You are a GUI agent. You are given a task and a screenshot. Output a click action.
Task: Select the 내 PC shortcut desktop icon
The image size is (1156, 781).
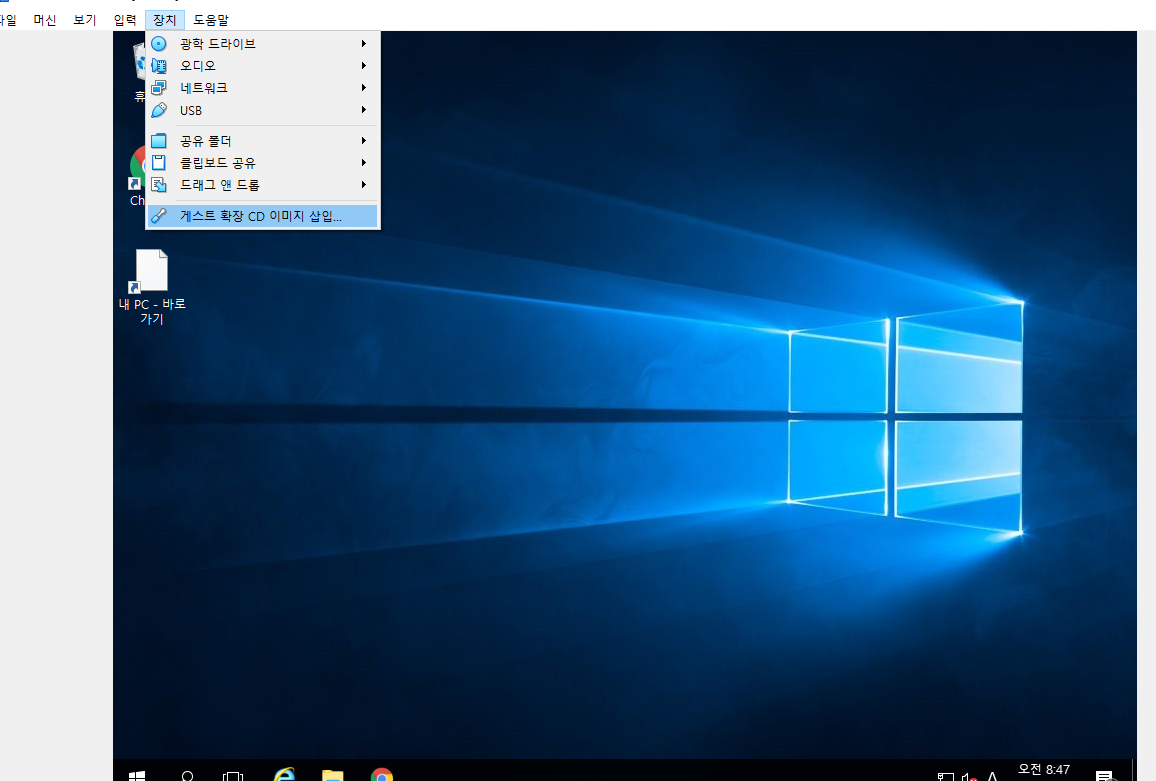pos(152,287)
